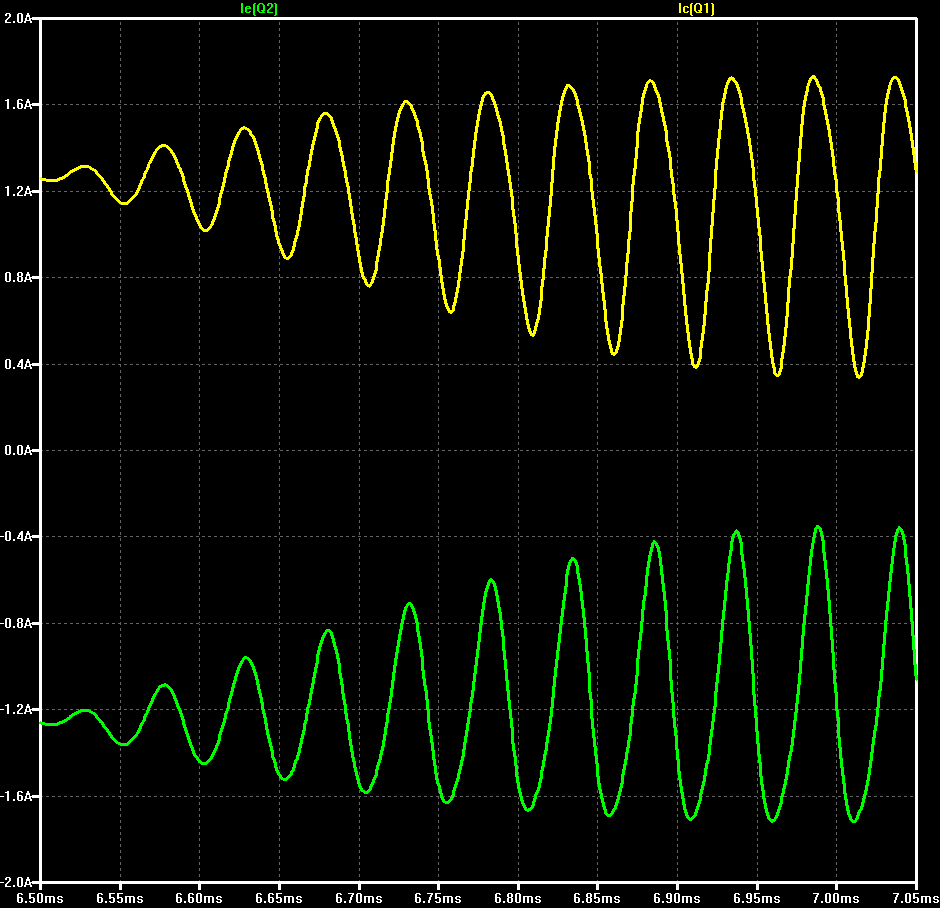Click the -0.8A vertical axis label
This screenshot has height=908, width=940.
(16, 623)
